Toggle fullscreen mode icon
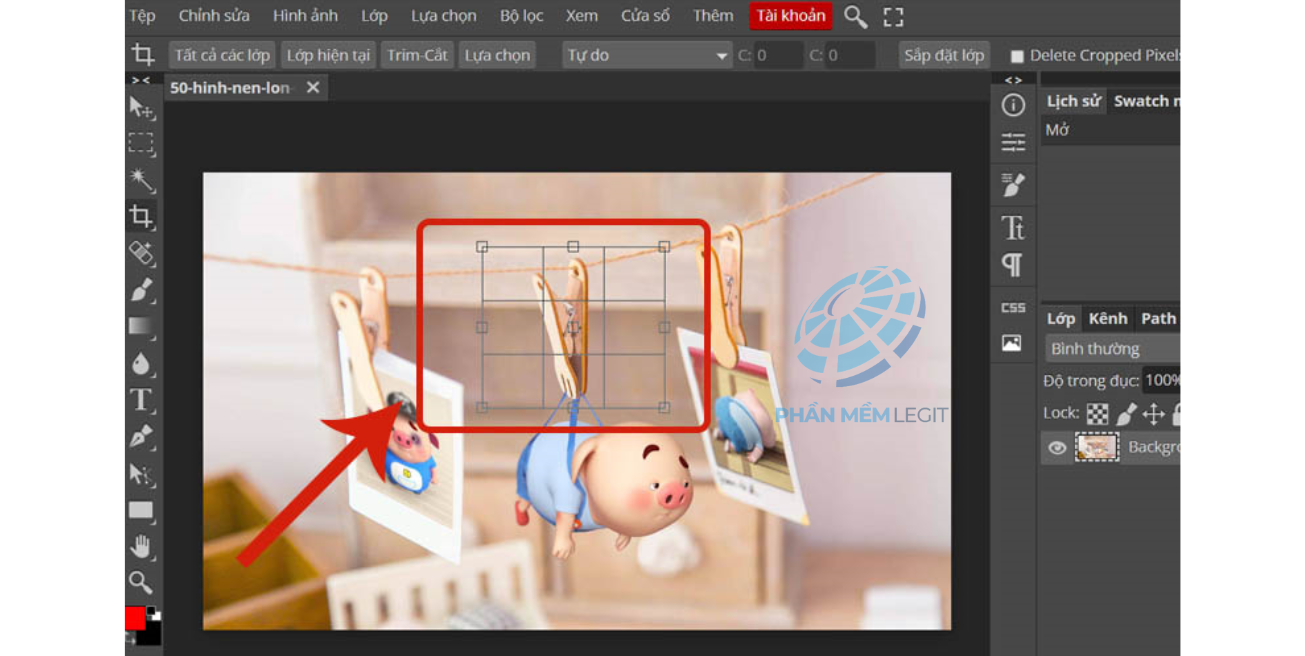 click(893, 17)
